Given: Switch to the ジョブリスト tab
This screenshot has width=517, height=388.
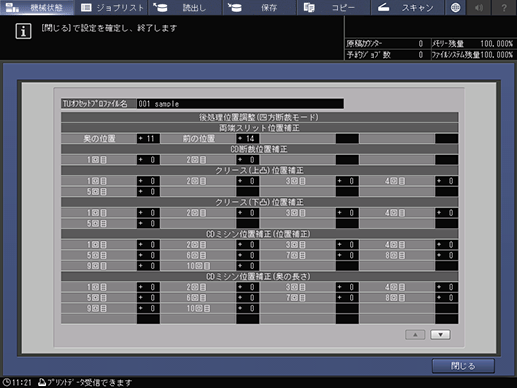Looking at the screenshot, I should click(111, 7).
